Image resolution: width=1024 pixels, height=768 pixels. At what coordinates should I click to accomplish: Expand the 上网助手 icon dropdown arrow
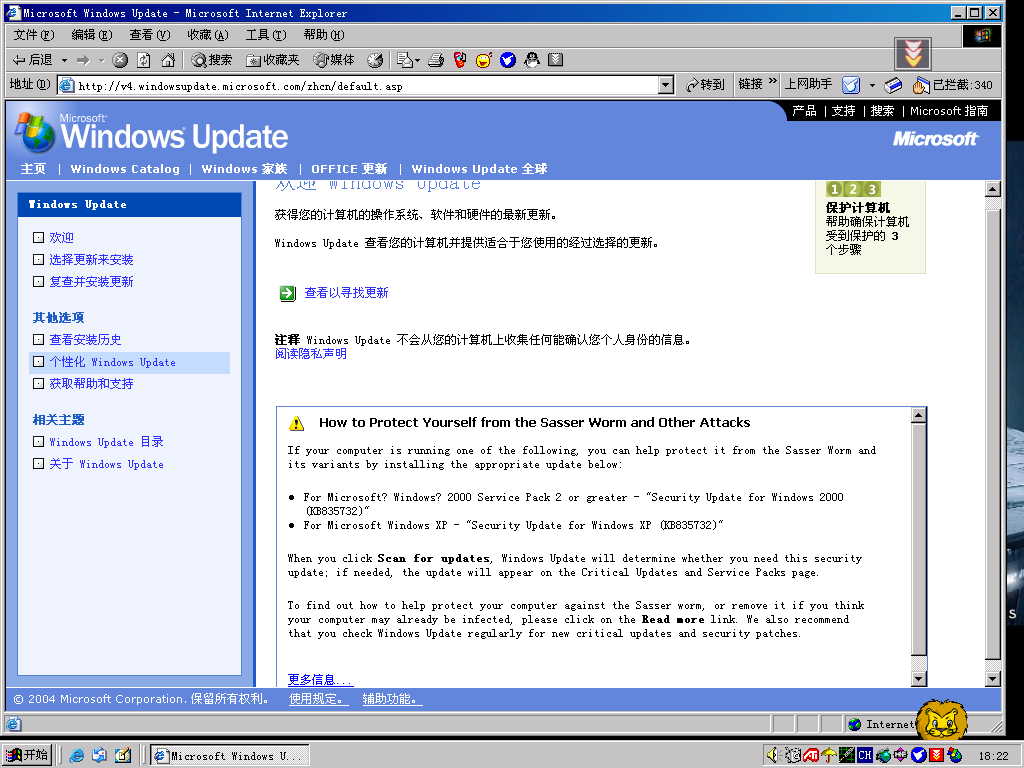[871, 85]
